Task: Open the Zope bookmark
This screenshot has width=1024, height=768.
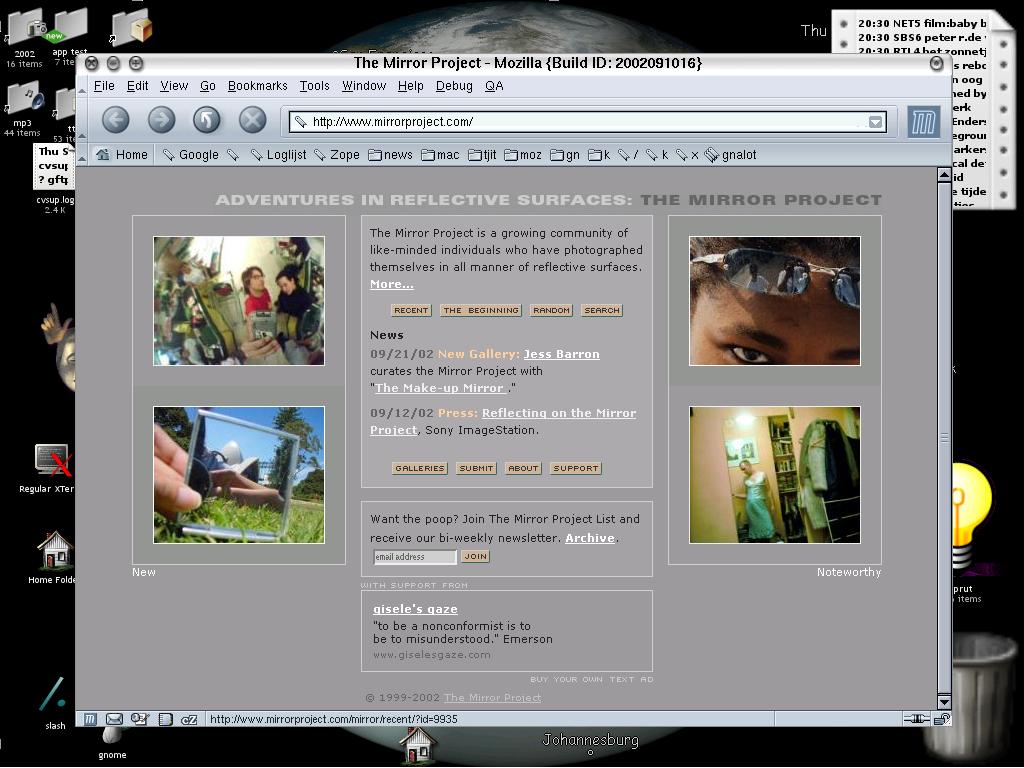Action: 336,155
